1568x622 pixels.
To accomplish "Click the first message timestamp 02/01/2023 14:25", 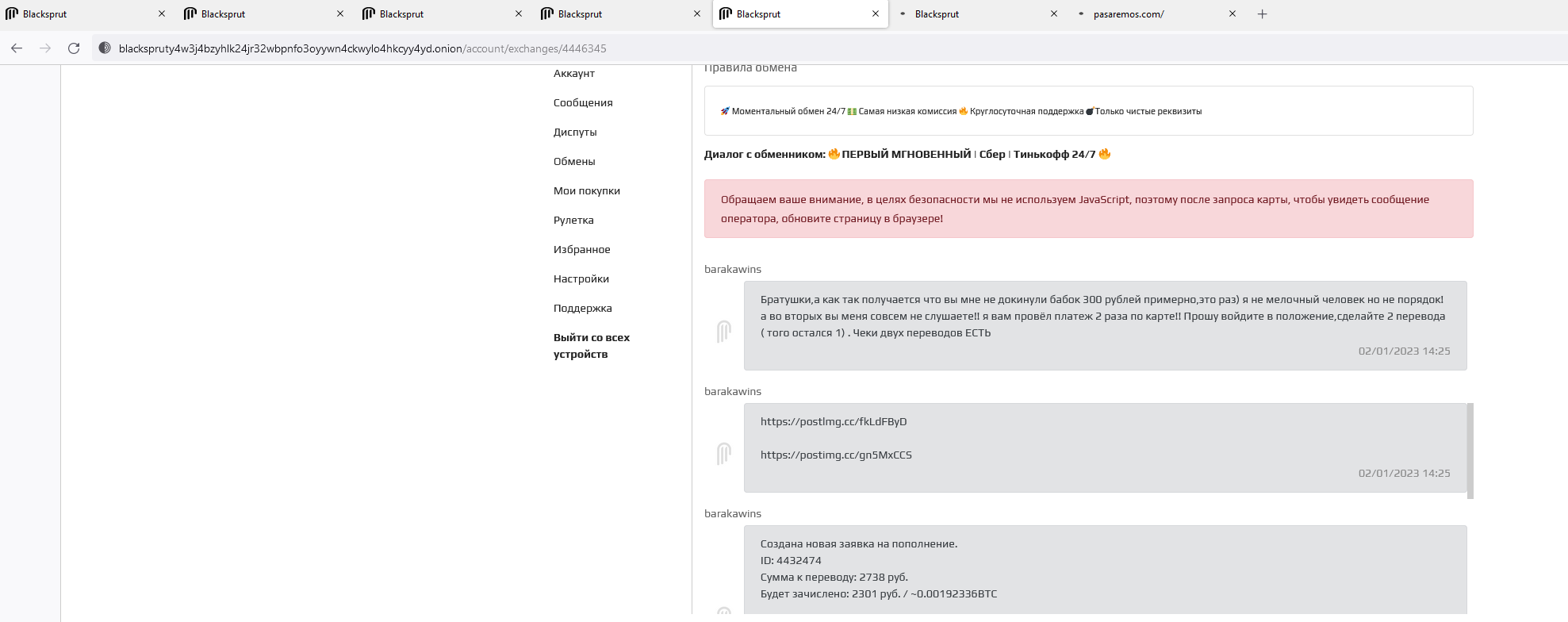I will click(1404, 351).
